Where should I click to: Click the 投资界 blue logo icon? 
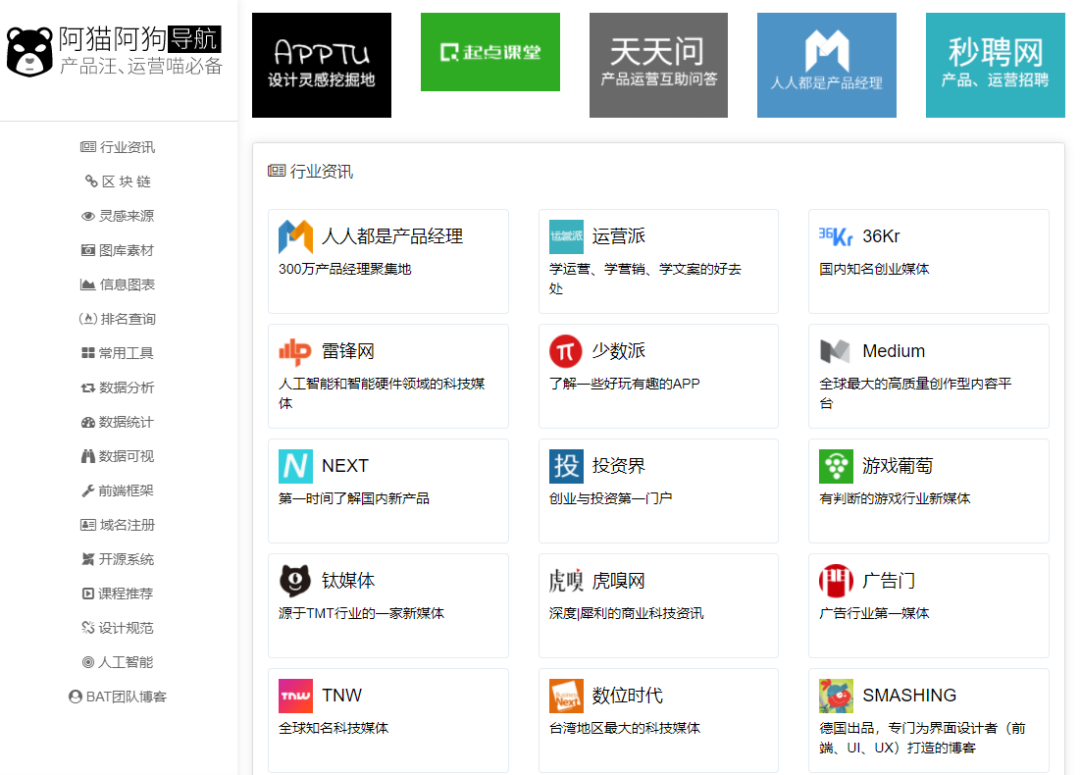tap(566, 466)
